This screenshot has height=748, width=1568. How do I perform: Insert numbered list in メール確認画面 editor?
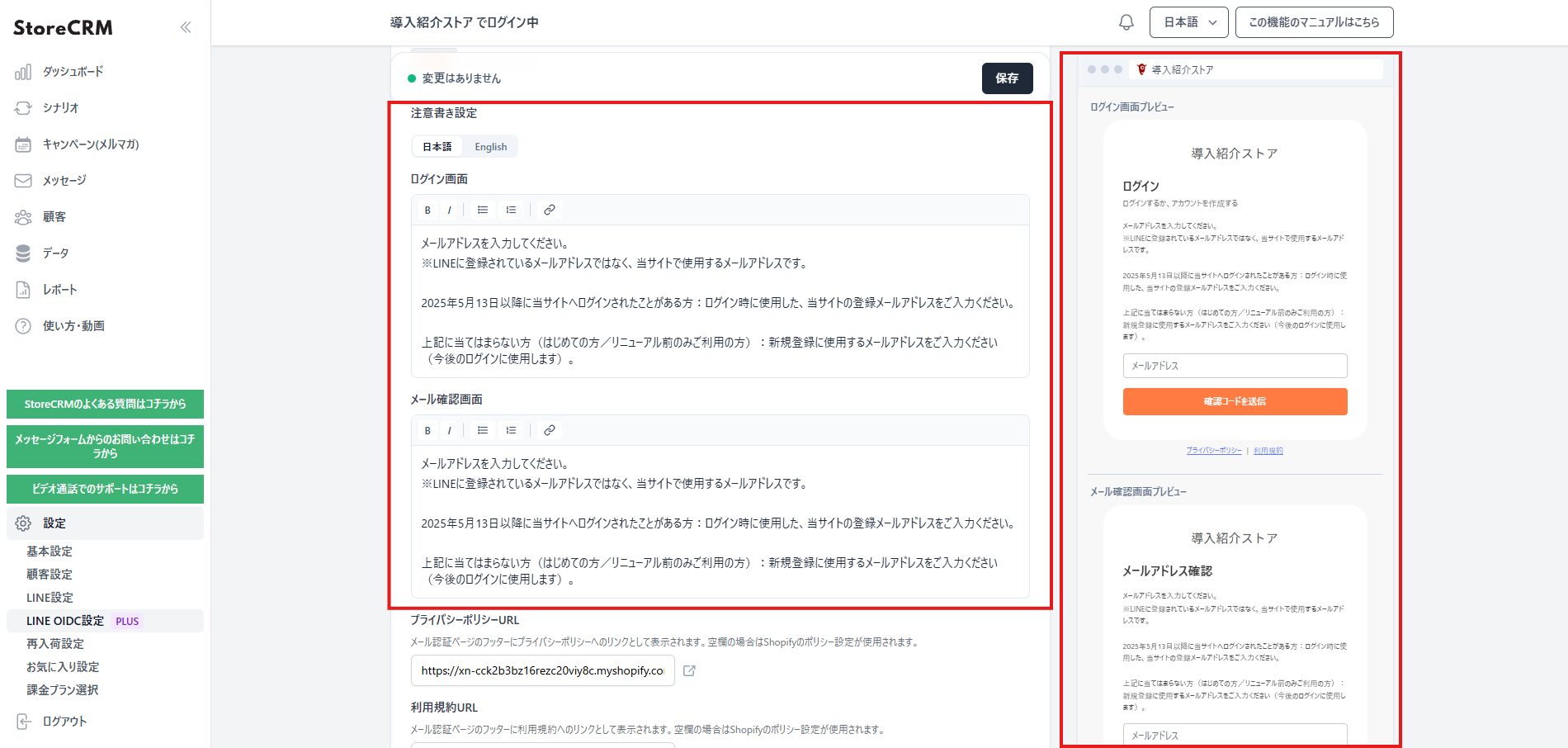(512, 430)
